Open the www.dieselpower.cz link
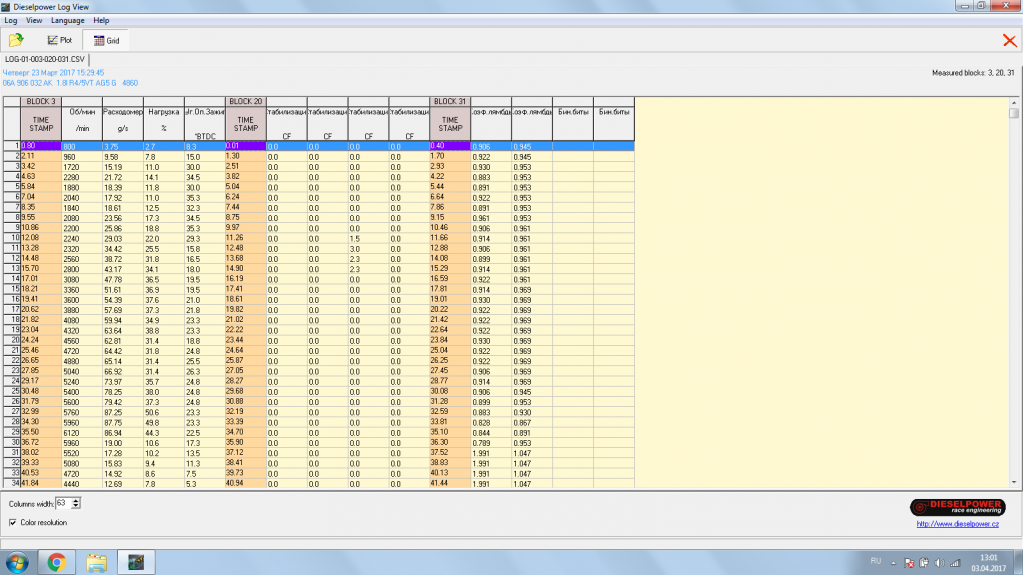Screen dimensions: 1023x575 coord(960,523)
